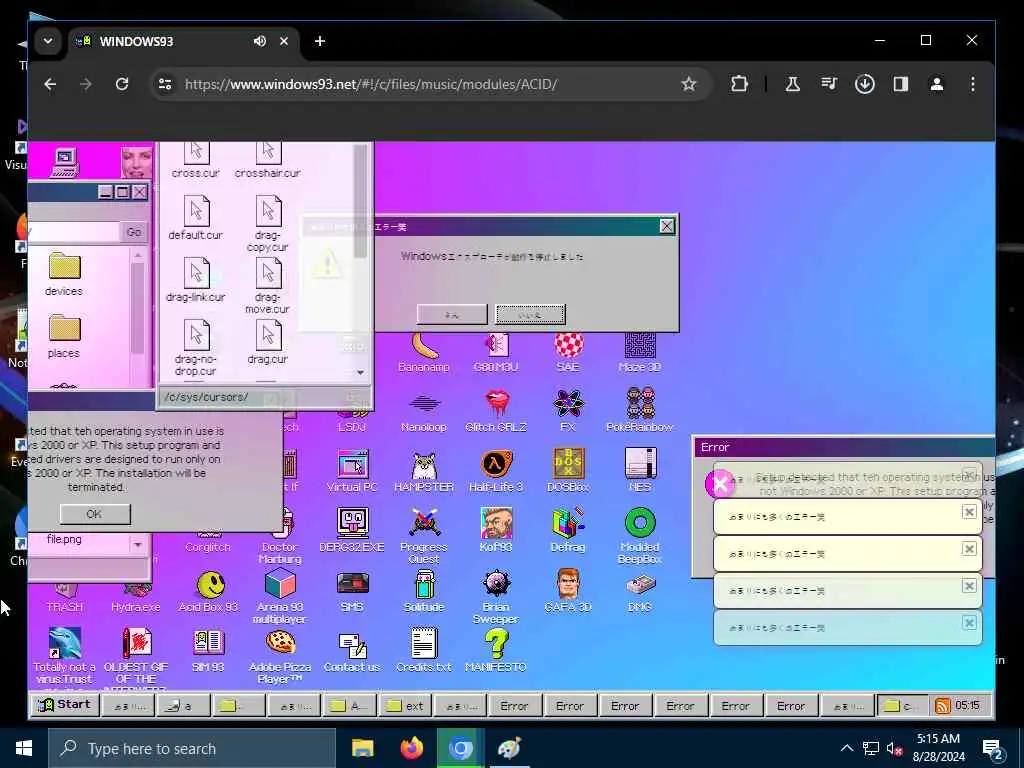
Task: Select the drag-copy.cur file
Action: 268,224
